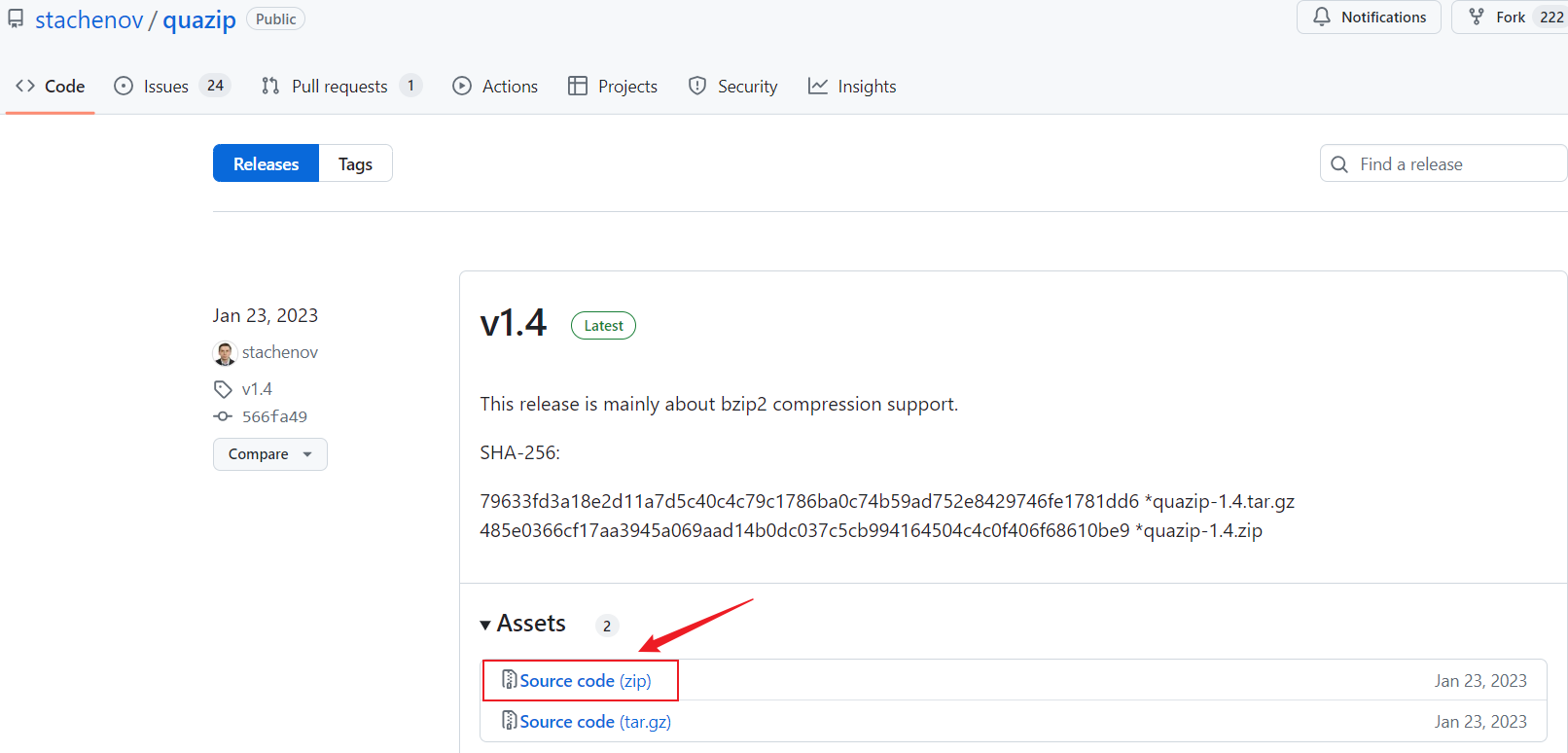Image resolution: width=1568 pixels, height=753 pixels.
Task: Click the tar.gz file icon
Action: click(509, 720)
